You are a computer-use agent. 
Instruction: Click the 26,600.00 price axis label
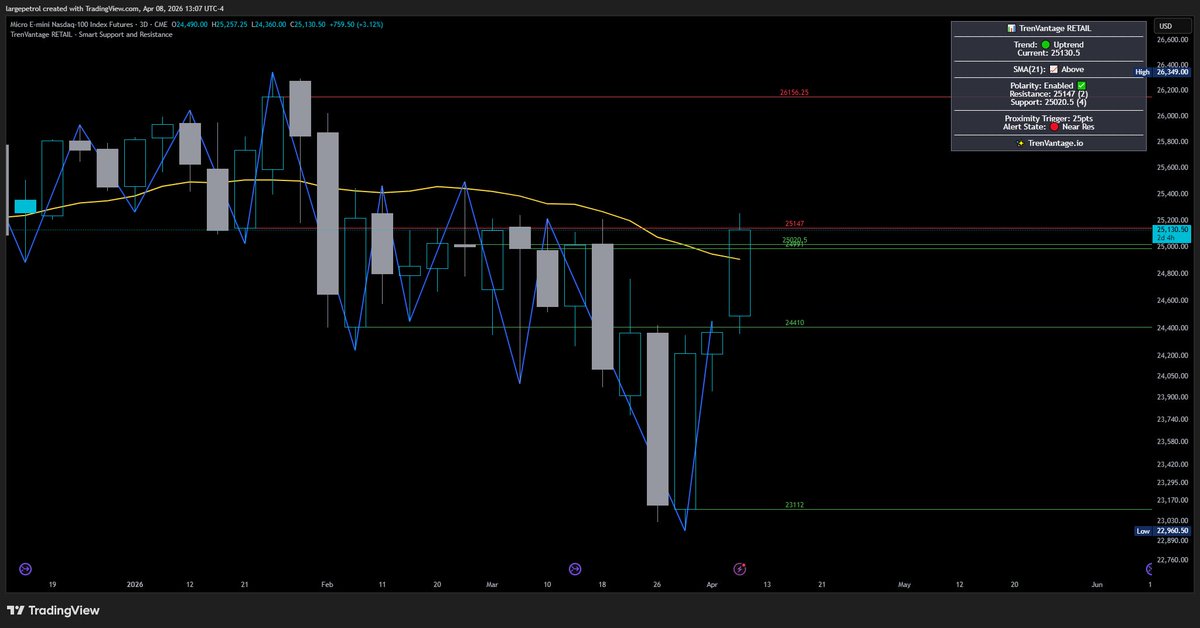(x=1171, y=40)
